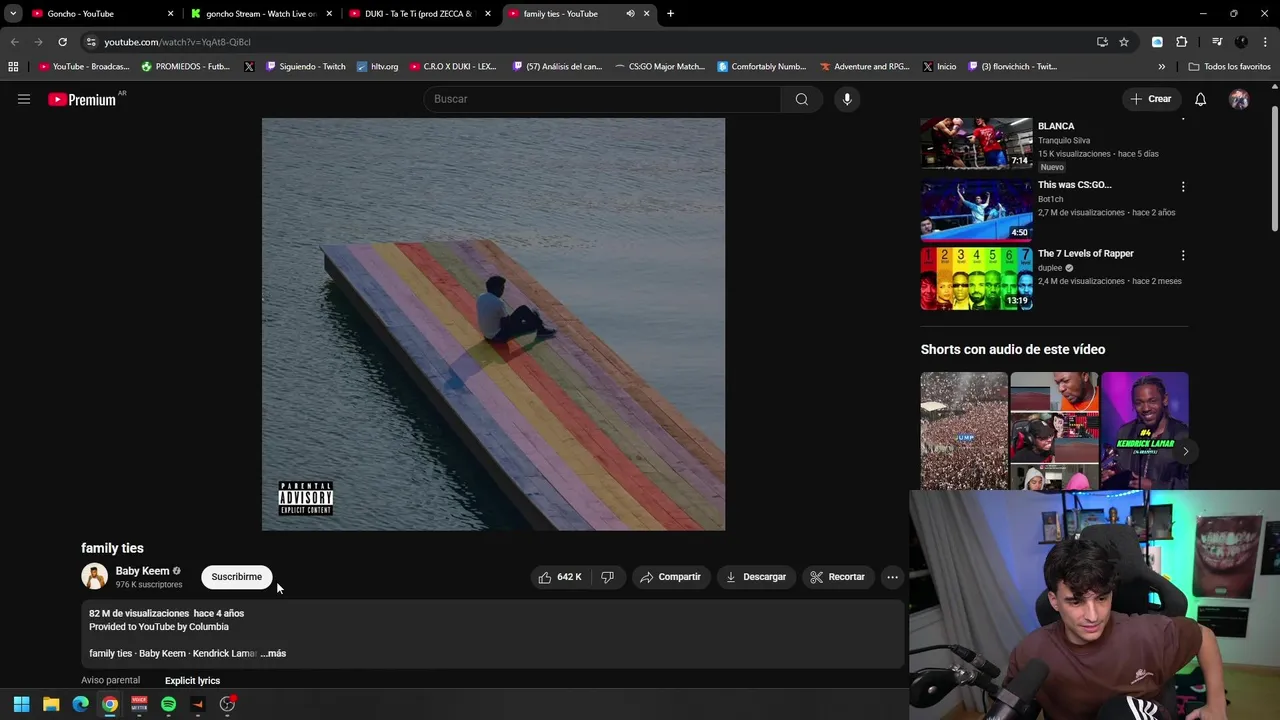Reload the page in Chrome
The width and height of the screenshot is (1280, 720).
click(62, 42)
